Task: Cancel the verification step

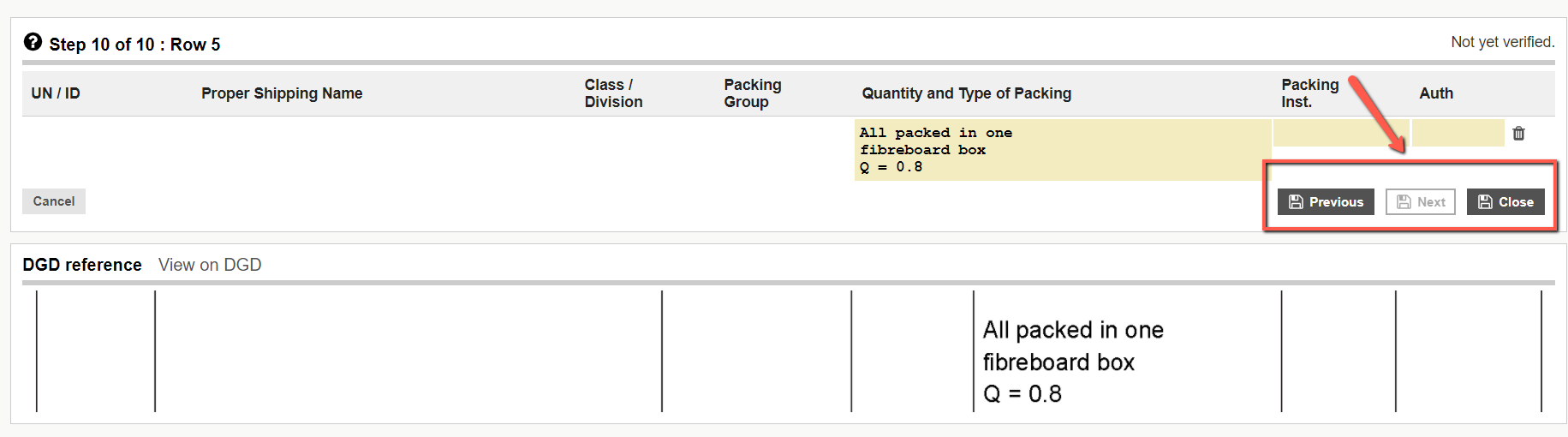Action: coord(54,201)
